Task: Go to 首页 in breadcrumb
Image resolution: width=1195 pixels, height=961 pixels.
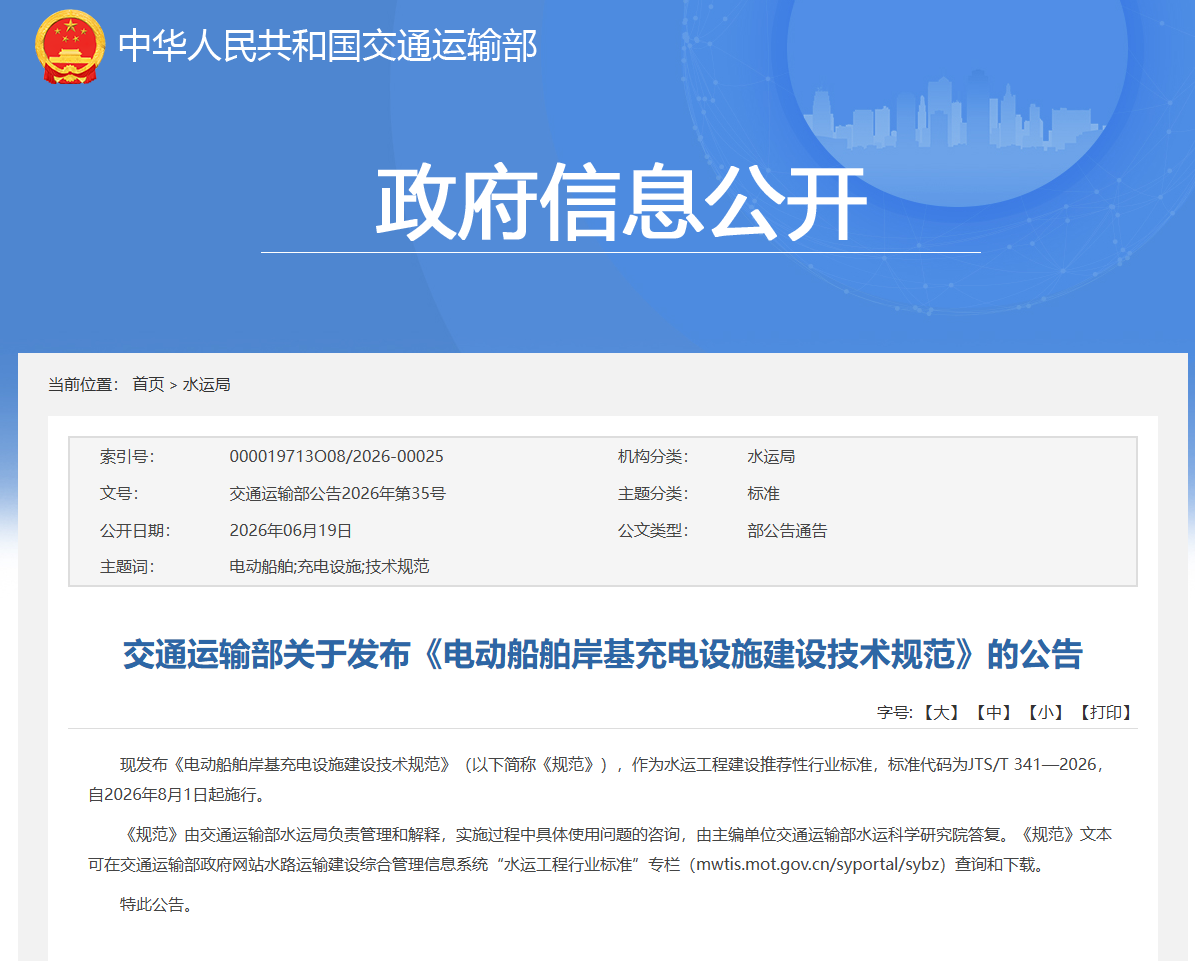Action: point(148,385)
